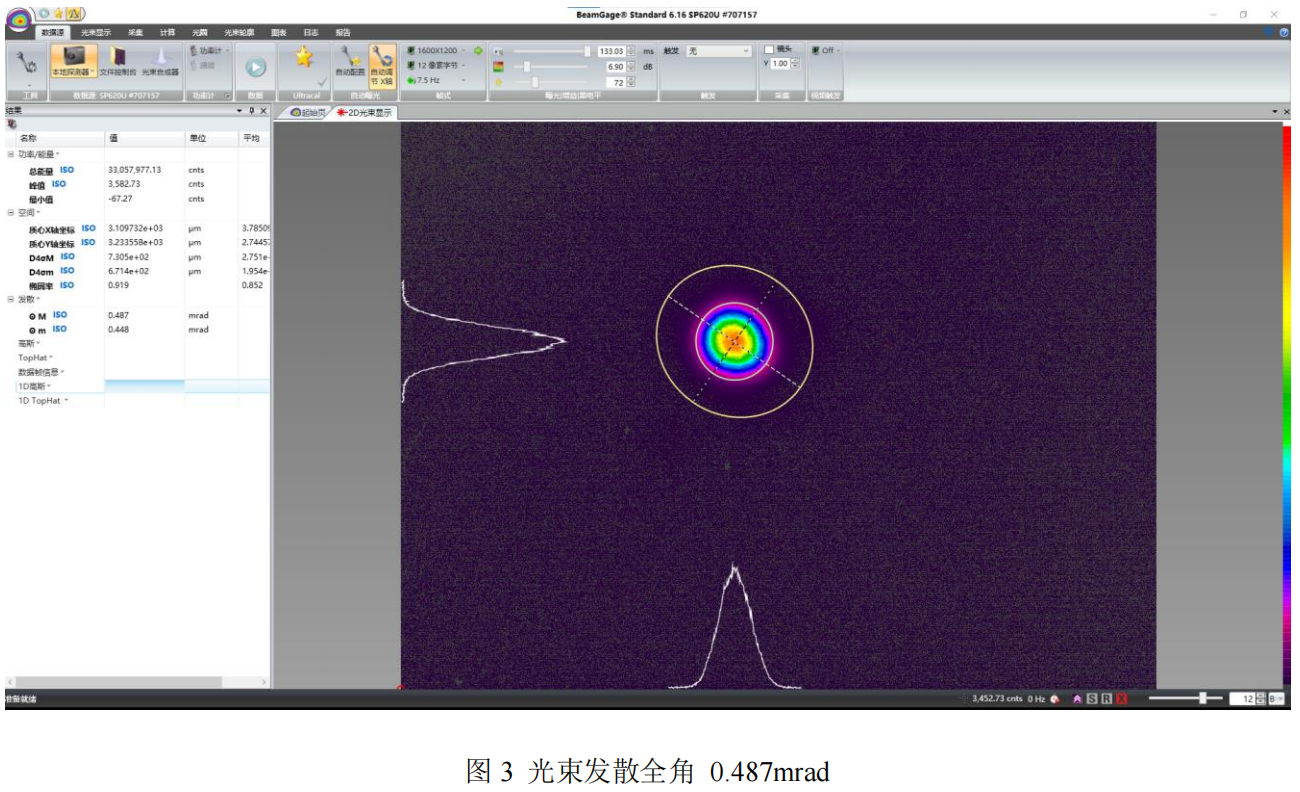
Task: Open the trigger (触发) combo box
Action: [718, 51]
